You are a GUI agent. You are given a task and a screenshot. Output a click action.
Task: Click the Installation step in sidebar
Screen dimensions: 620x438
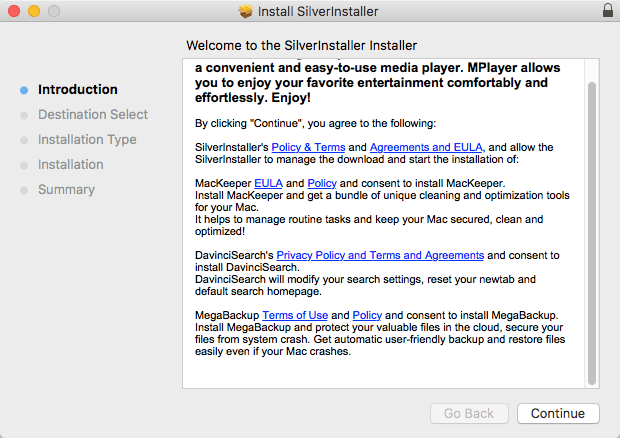(70, 164)
